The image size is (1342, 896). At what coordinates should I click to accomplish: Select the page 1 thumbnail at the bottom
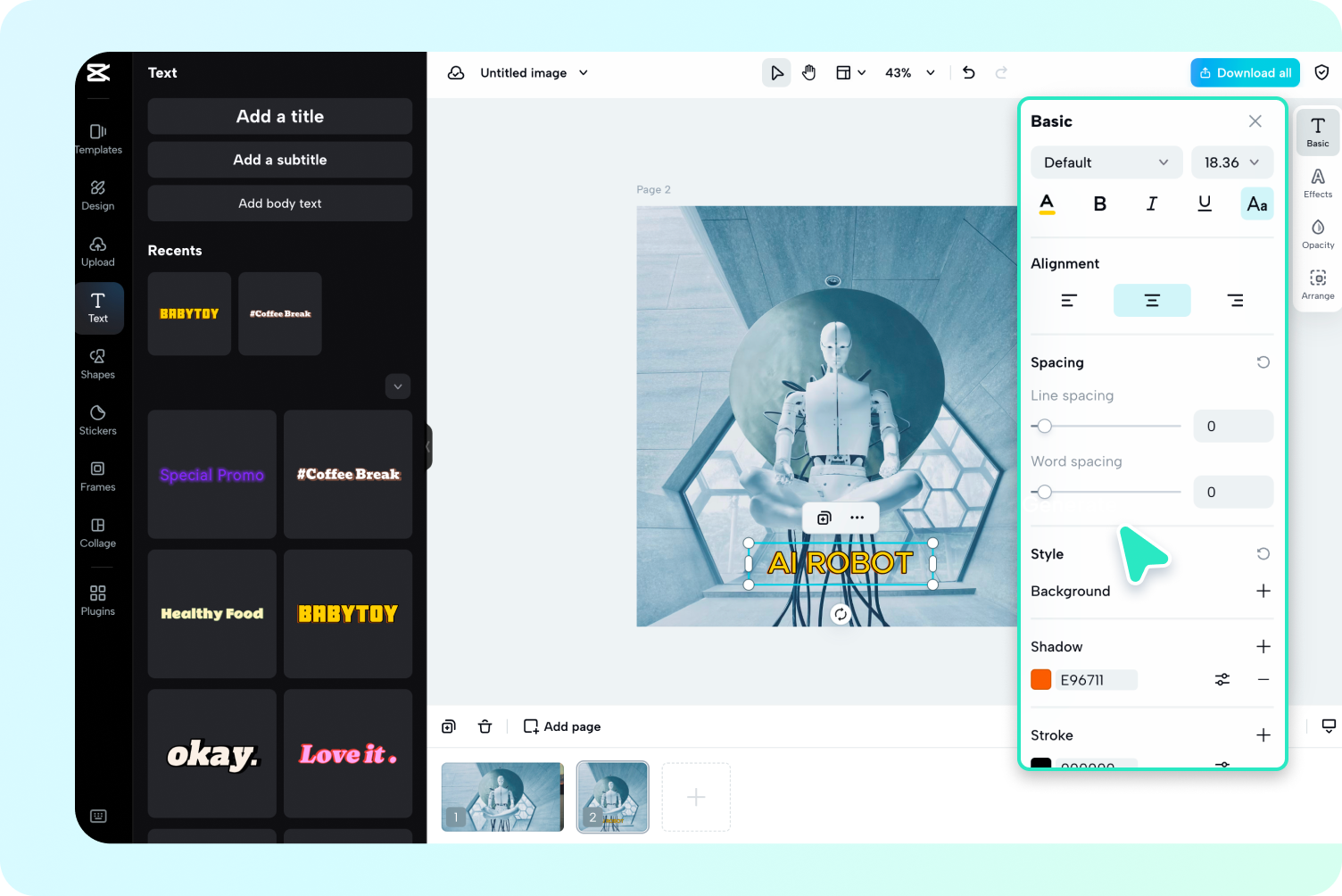click(501, 796)
